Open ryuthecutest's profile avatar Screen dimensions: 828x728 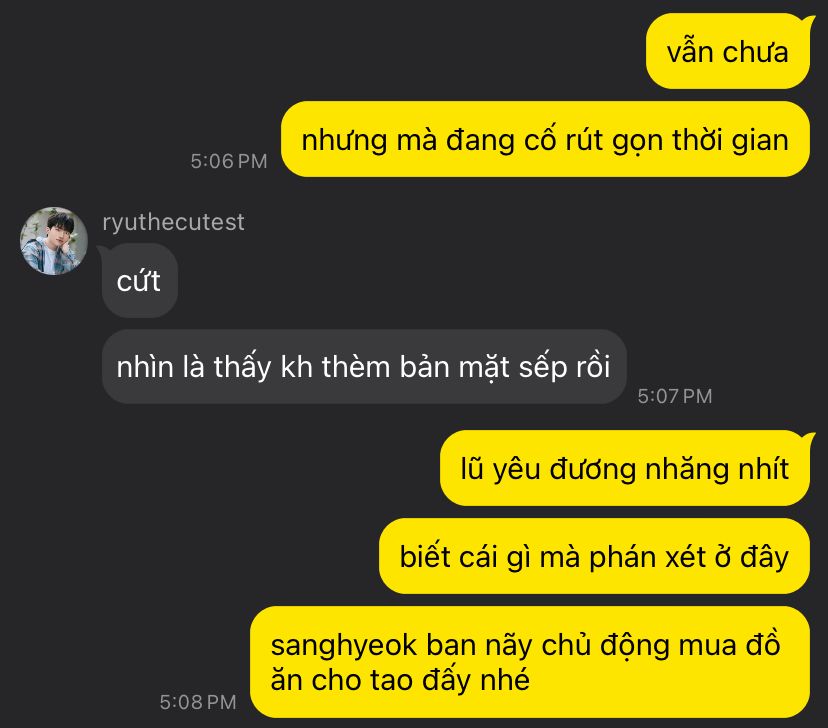click(53, 241)
